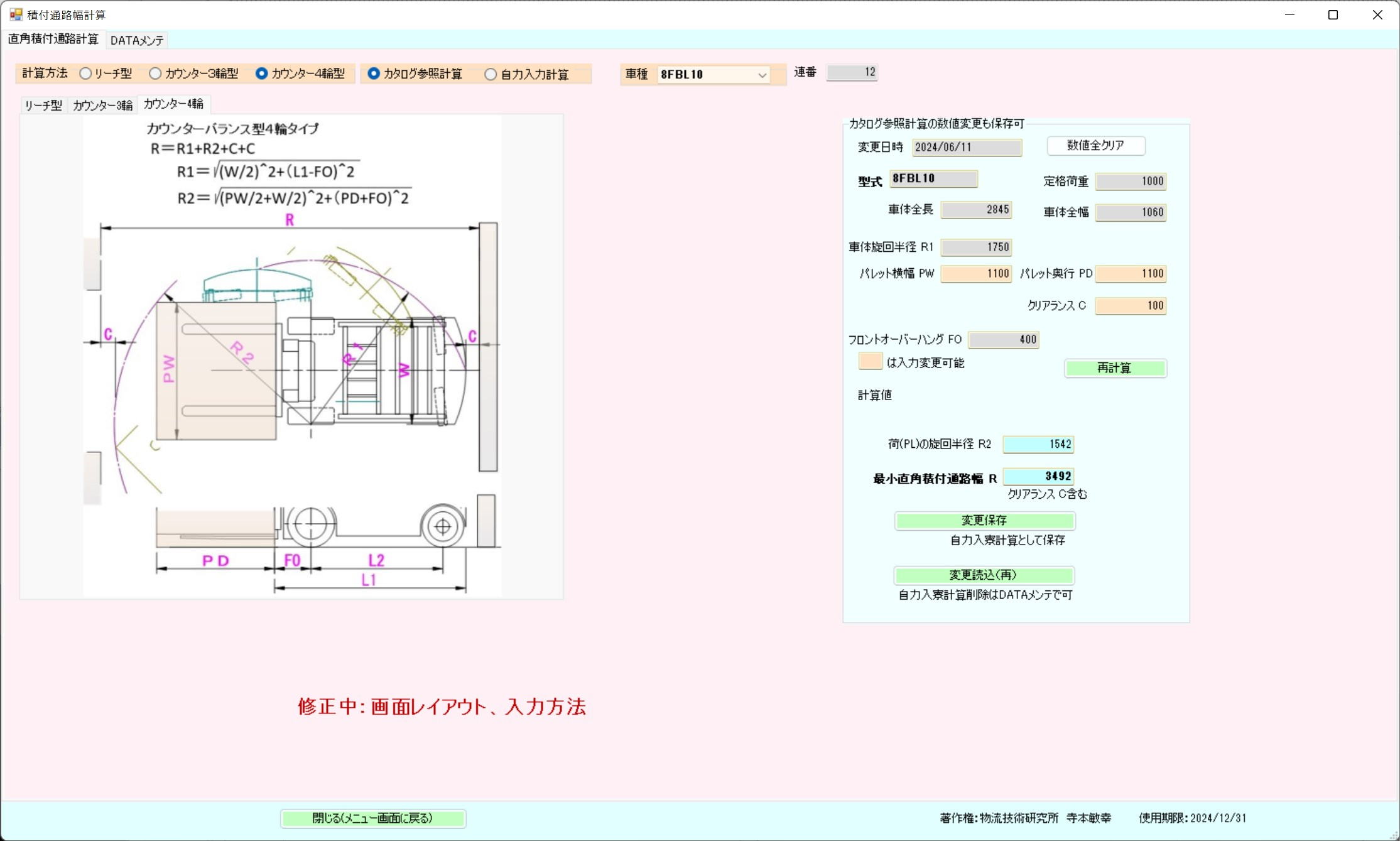This screenshot has height=841, width=1400.
Task: Click the app icon in title bar
Action: pos(16,14)
